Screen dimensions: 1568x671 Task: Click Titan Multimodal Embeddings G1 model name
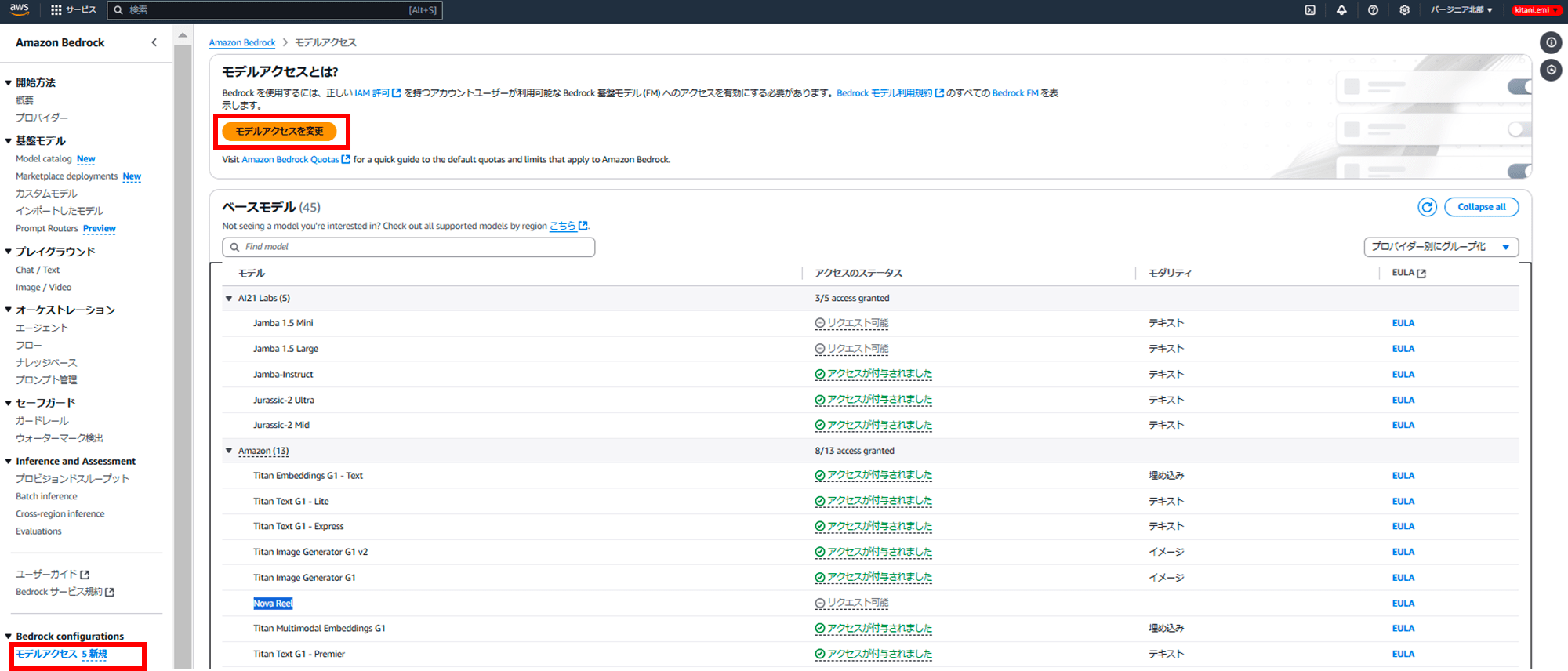pyautogui.click(x=319, y=629)
